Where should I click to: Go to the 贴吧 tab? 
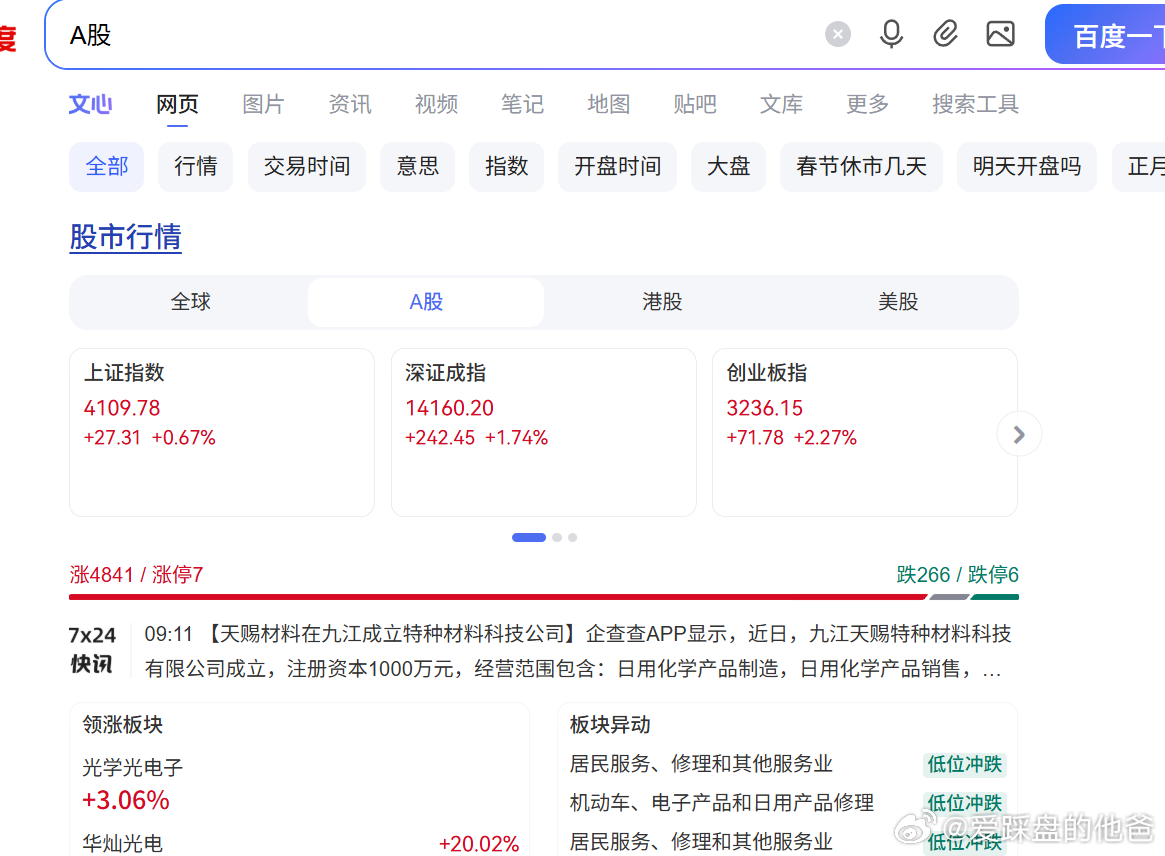click(695, 104)
